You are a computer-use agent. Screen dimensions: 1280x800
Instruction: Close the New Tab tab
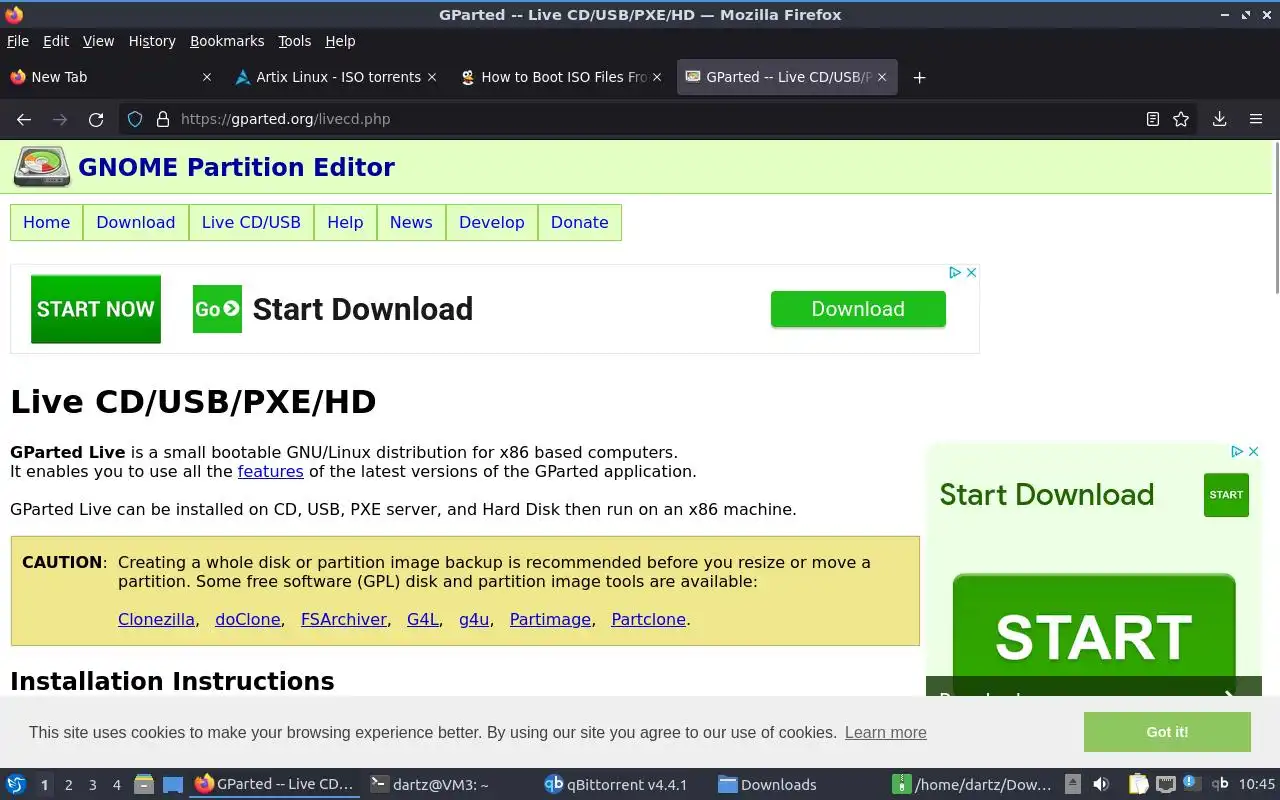[x=207, y=77]
